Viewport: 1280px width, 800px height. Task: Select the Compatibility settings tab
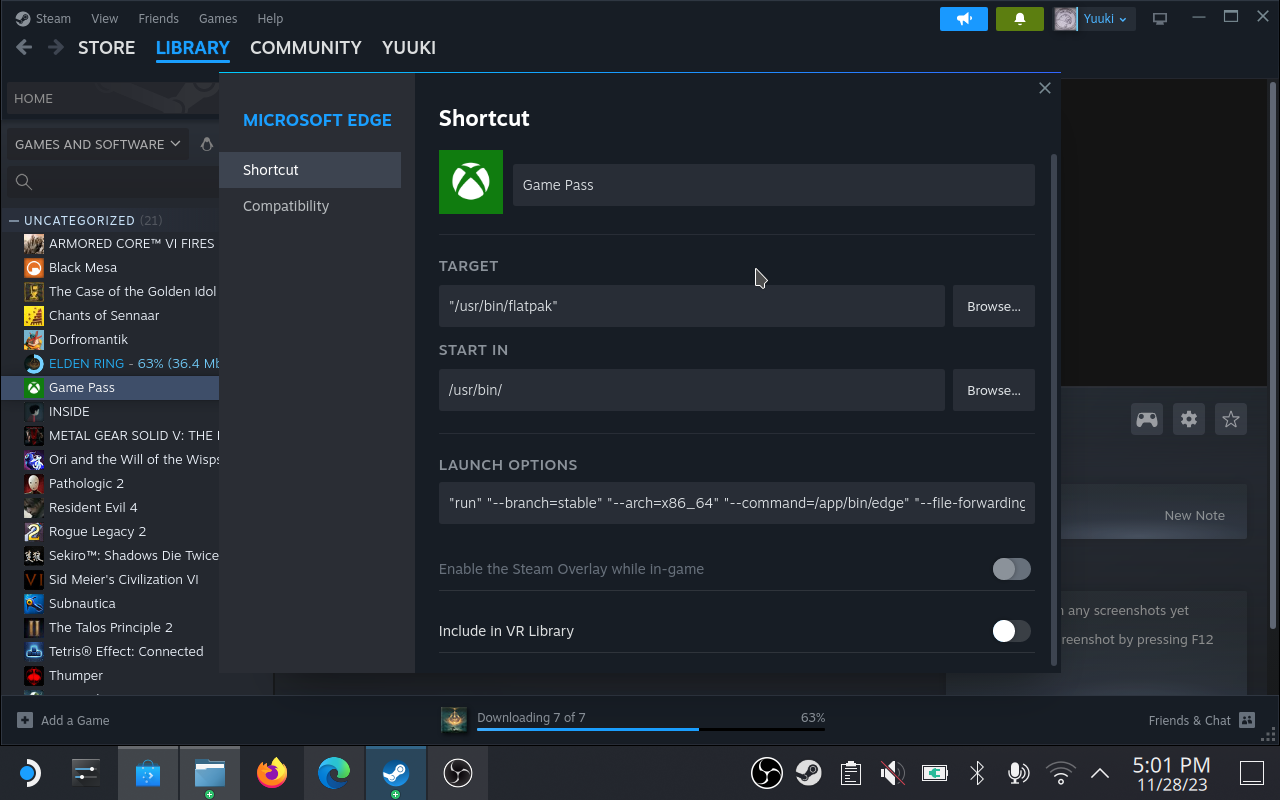(310, 206)
